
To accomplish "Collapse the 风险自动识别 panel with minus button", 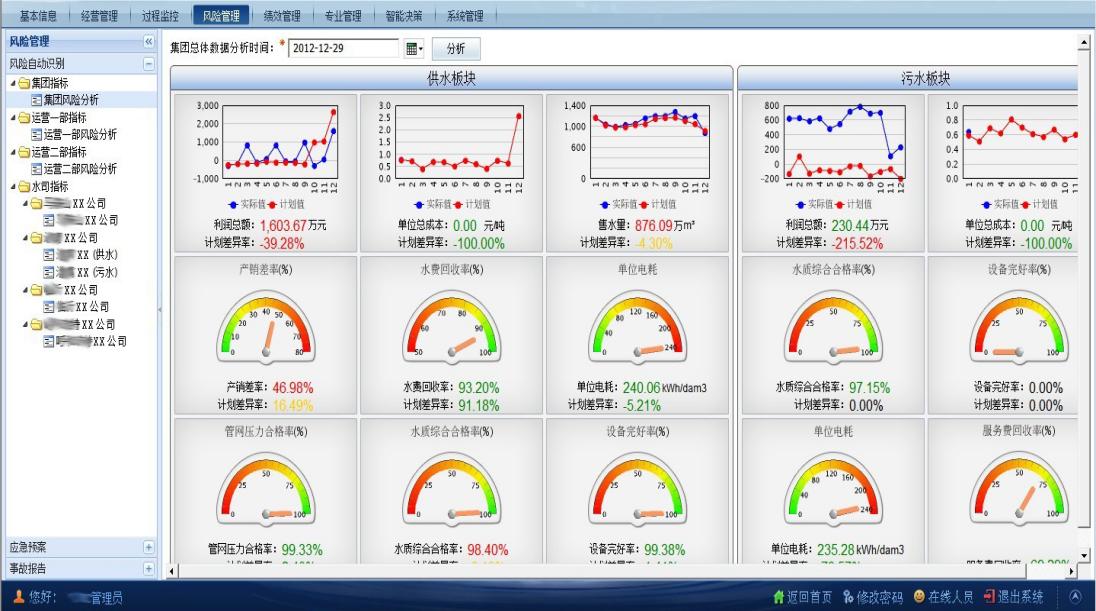I will coord(149,63).
